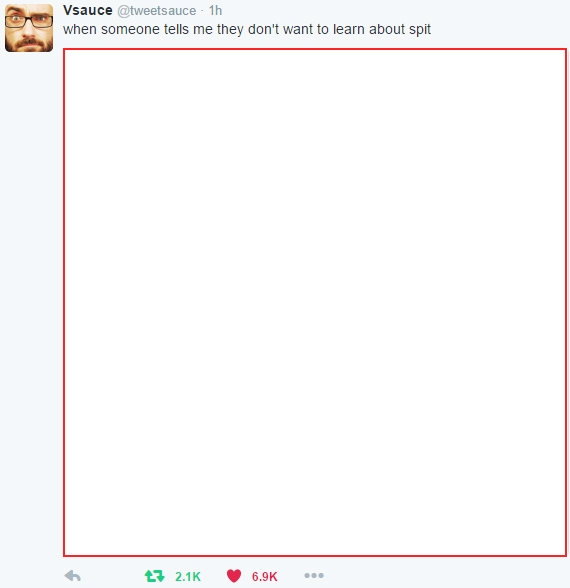Open the three-dot more options menu

click(314, 575)
